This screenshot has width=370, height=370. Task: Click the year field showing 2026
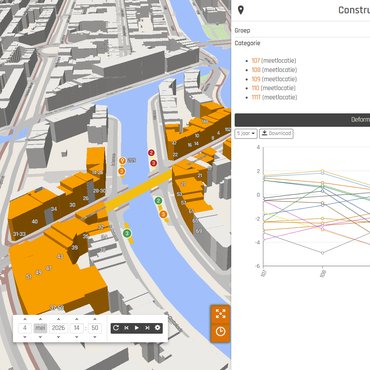(58, 328)
